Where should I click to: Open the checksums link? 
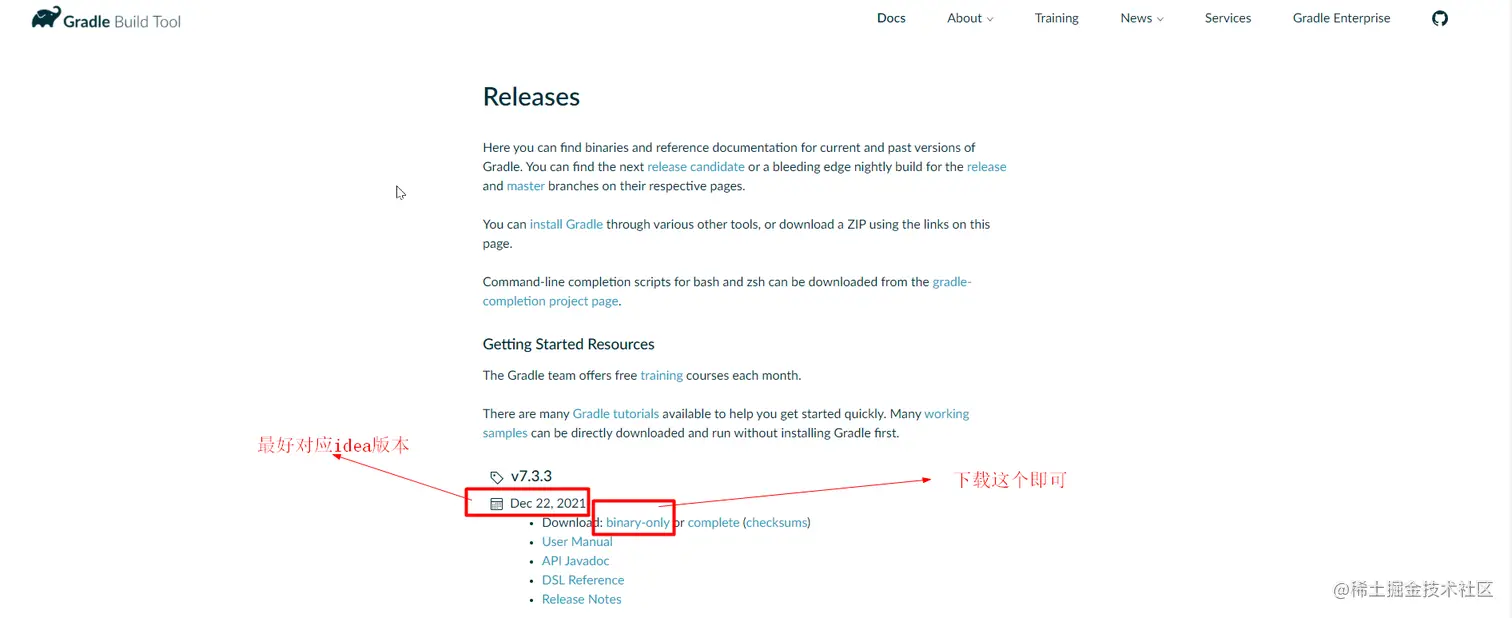pos(776,523)
